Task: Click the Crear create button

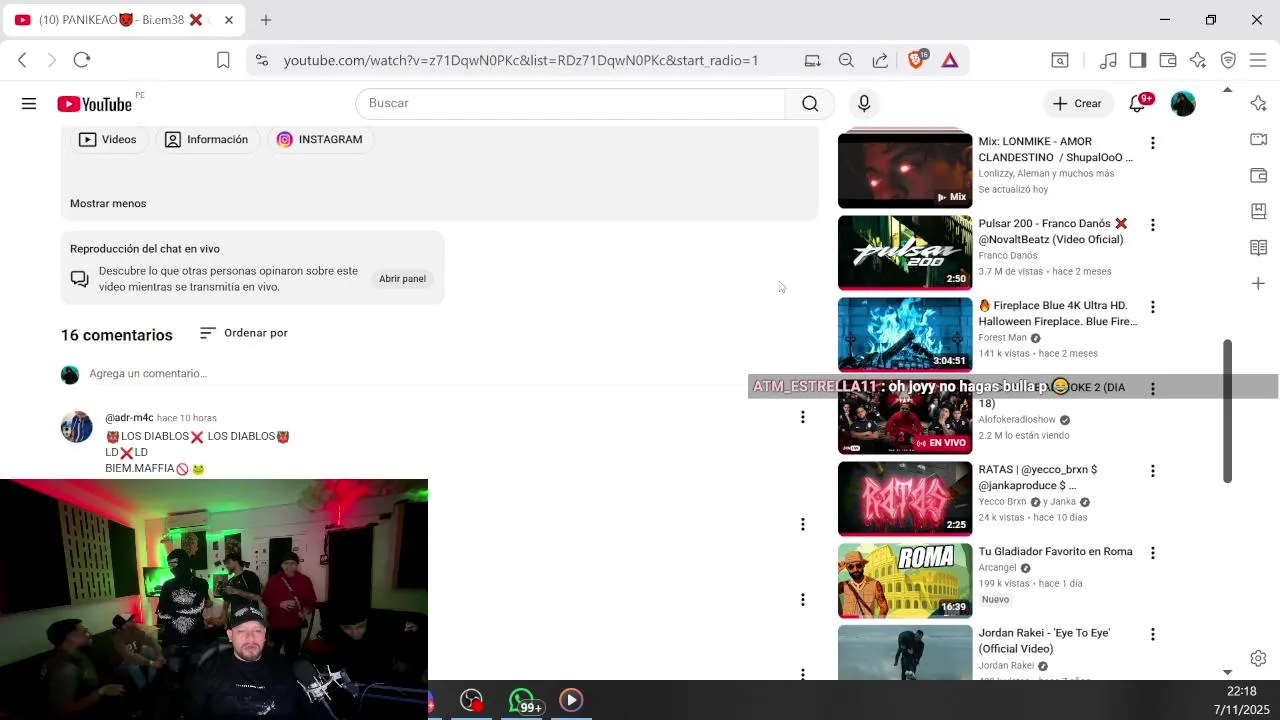Action: click(x=1077, y=103)
